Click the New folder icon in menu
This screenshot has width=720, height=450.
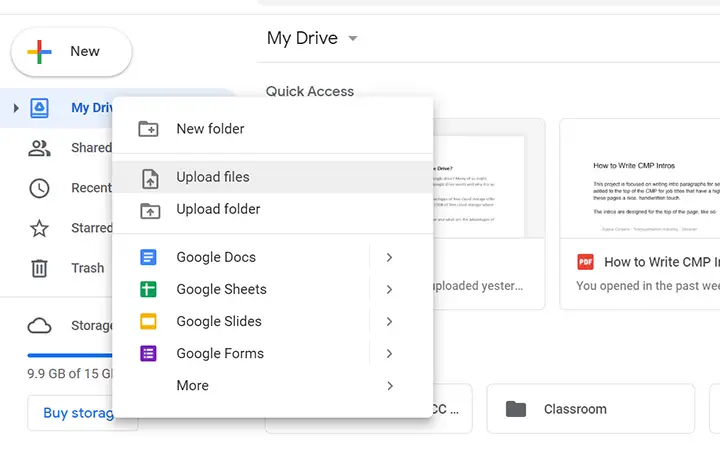[148, 129]
